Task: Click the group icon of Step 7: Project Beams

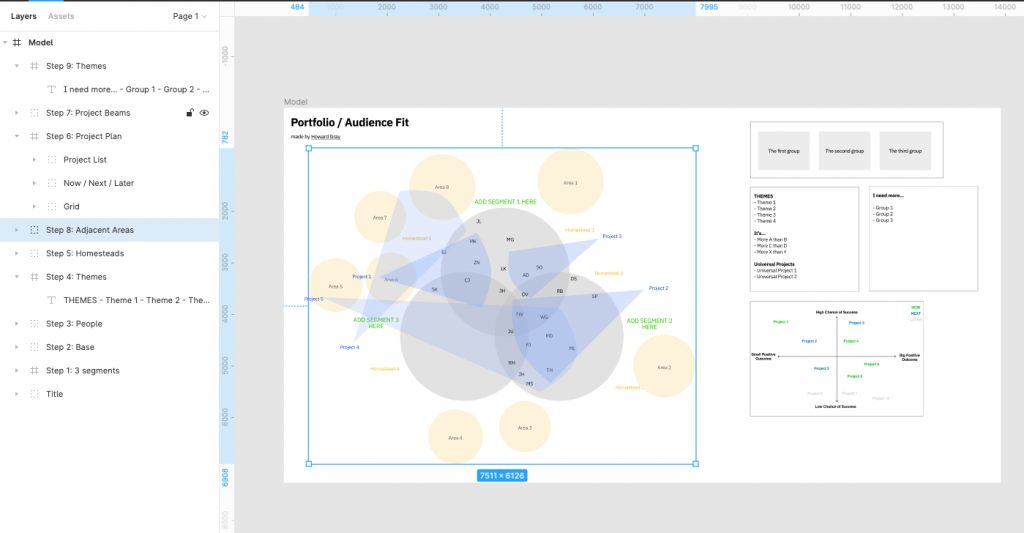Action: coord(35,113)
